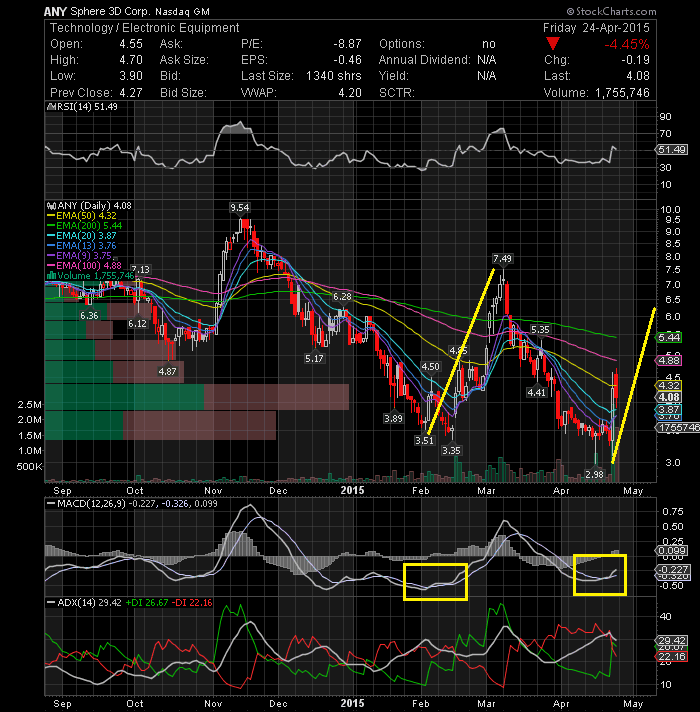
Task: Click the EMA(9) 3.75 legend entry
Action: point(79,256)
